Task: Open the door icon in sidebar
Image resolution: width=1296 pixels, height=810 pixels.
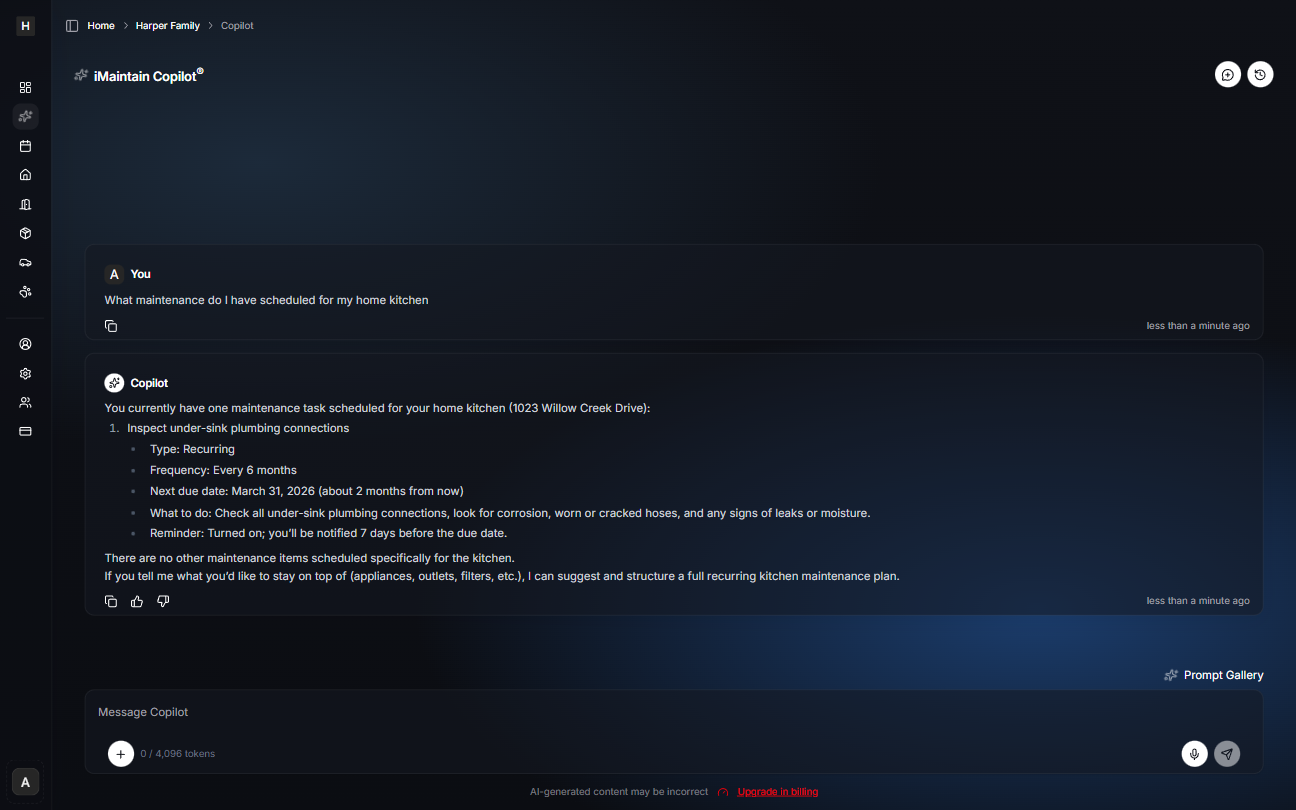Action: point(26,204)
